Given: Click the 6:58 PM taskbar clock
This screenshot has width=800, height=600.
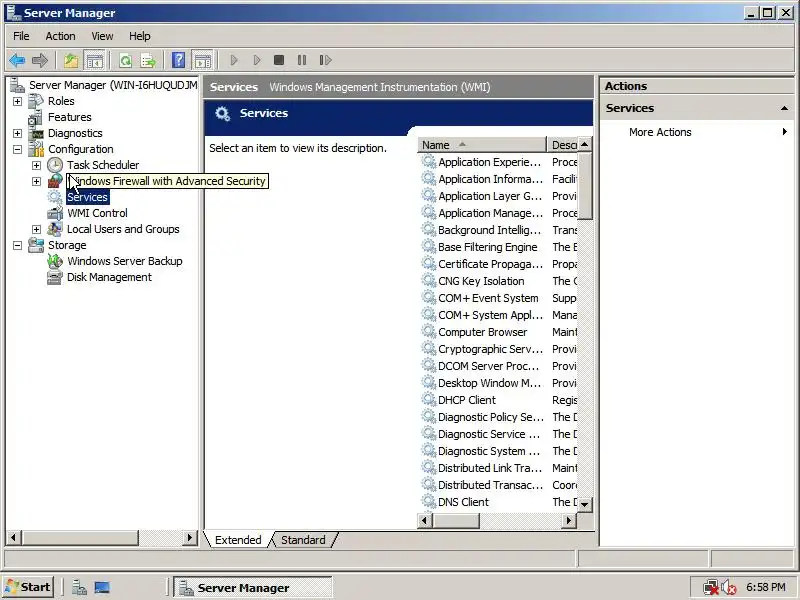Looking at the screenshot, I should [765, 588].
